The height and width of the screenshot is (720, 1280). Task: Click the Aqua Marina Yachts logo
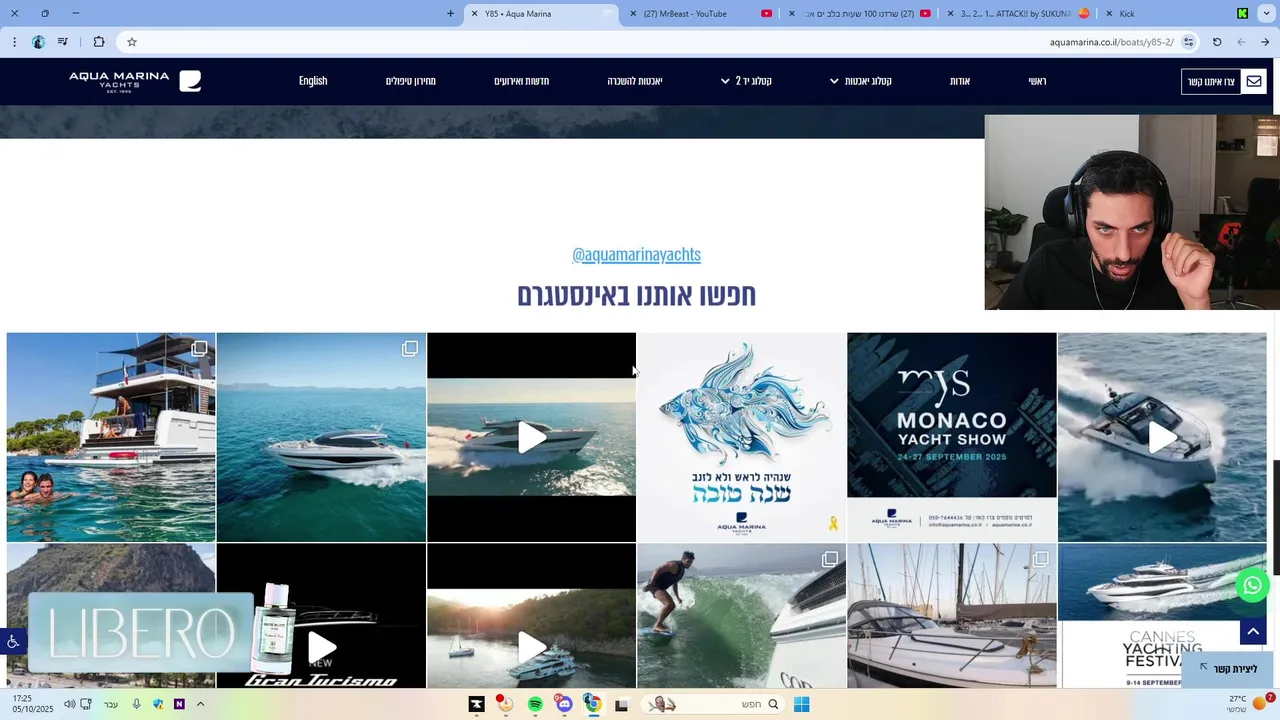[x=135, y=81]
